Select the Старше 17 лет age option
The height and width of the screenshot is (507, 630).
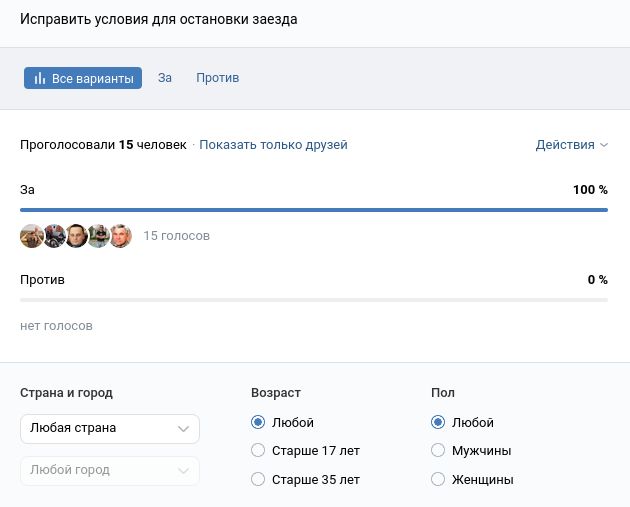tap(259, 451)
